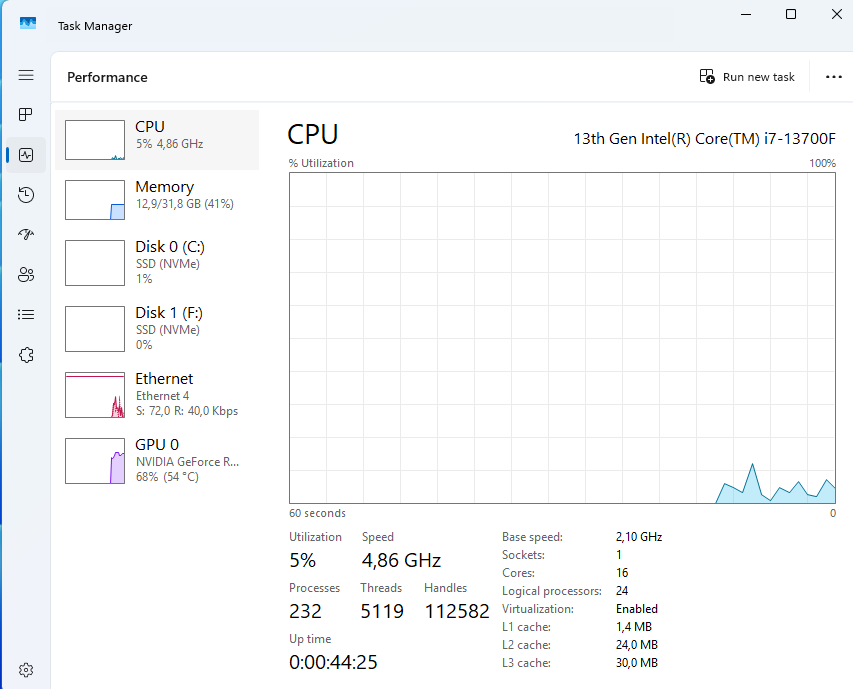Maximize the Task Manager window
This screenshot has width=853, height=689.
click(x=791, y=14)
